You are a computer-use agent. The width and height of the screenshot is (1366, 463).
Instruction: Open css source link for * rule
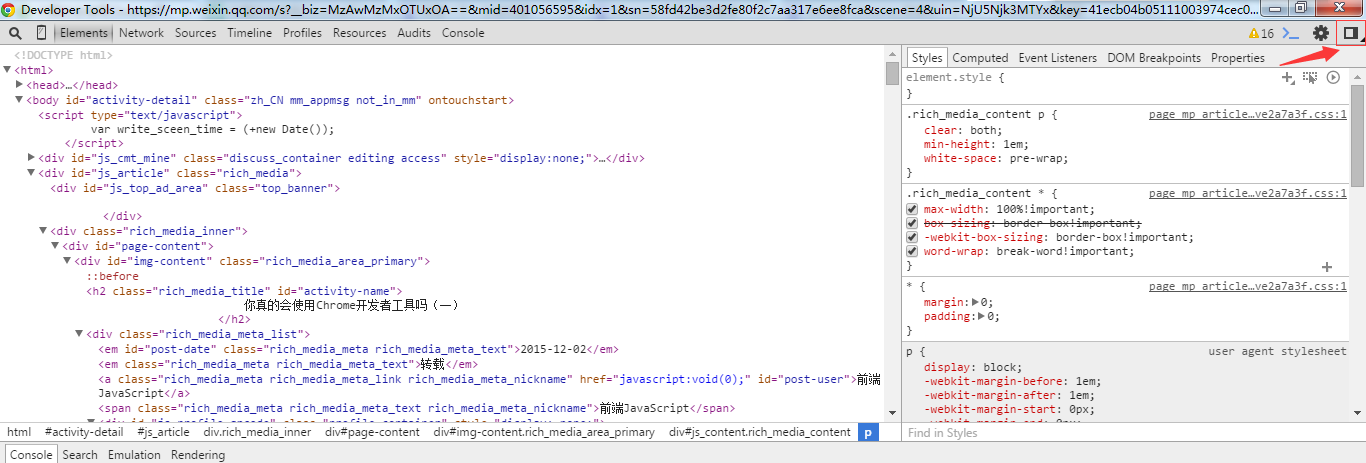coord(1247,287)
